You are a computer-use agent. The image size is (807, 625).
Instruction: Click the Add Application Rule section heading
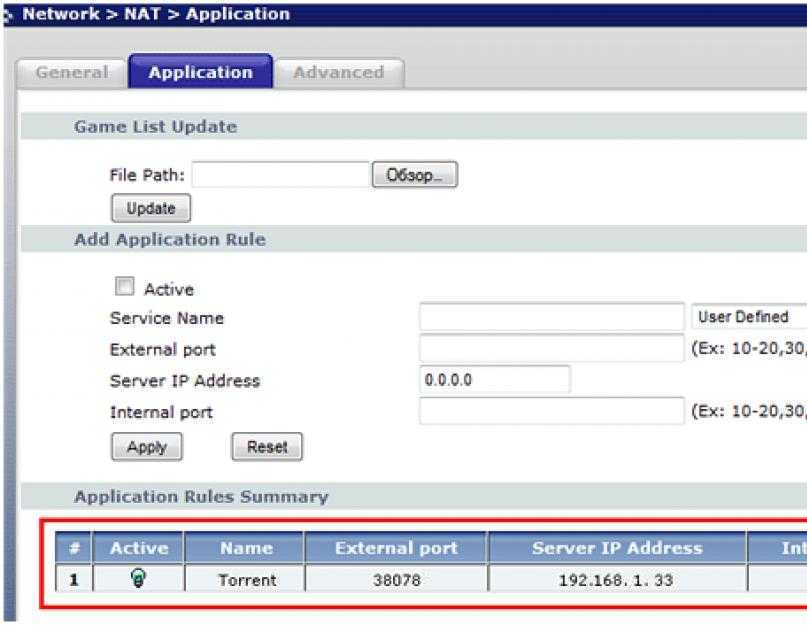coord(170,239)
